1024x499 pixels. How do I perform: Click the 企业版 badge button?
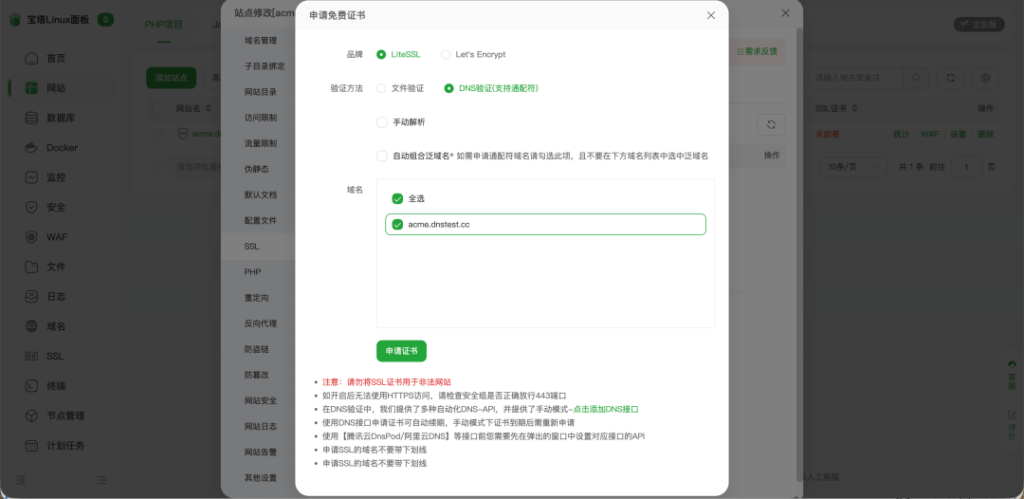(979, 24)
